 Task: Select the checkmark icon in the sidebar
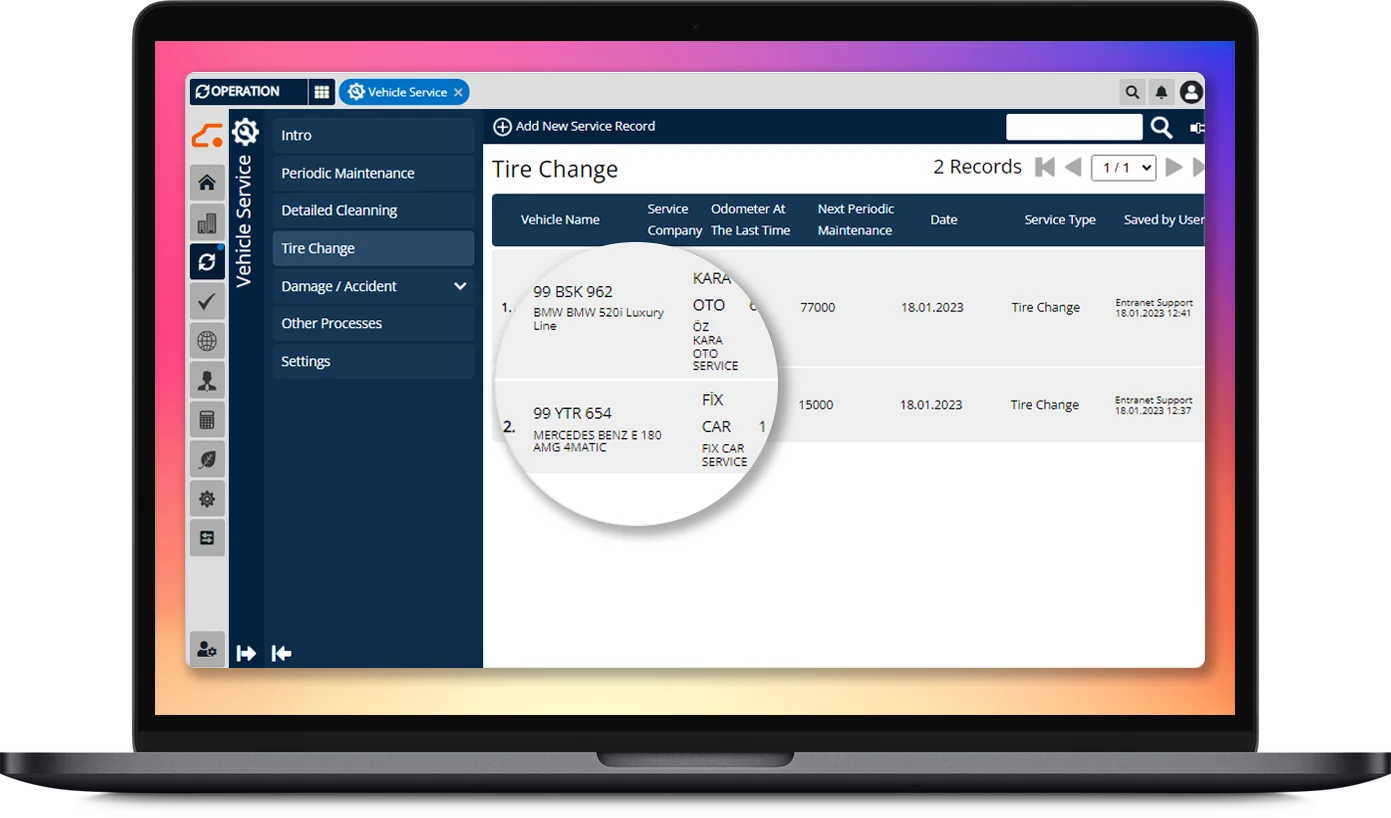pos(207,301)
